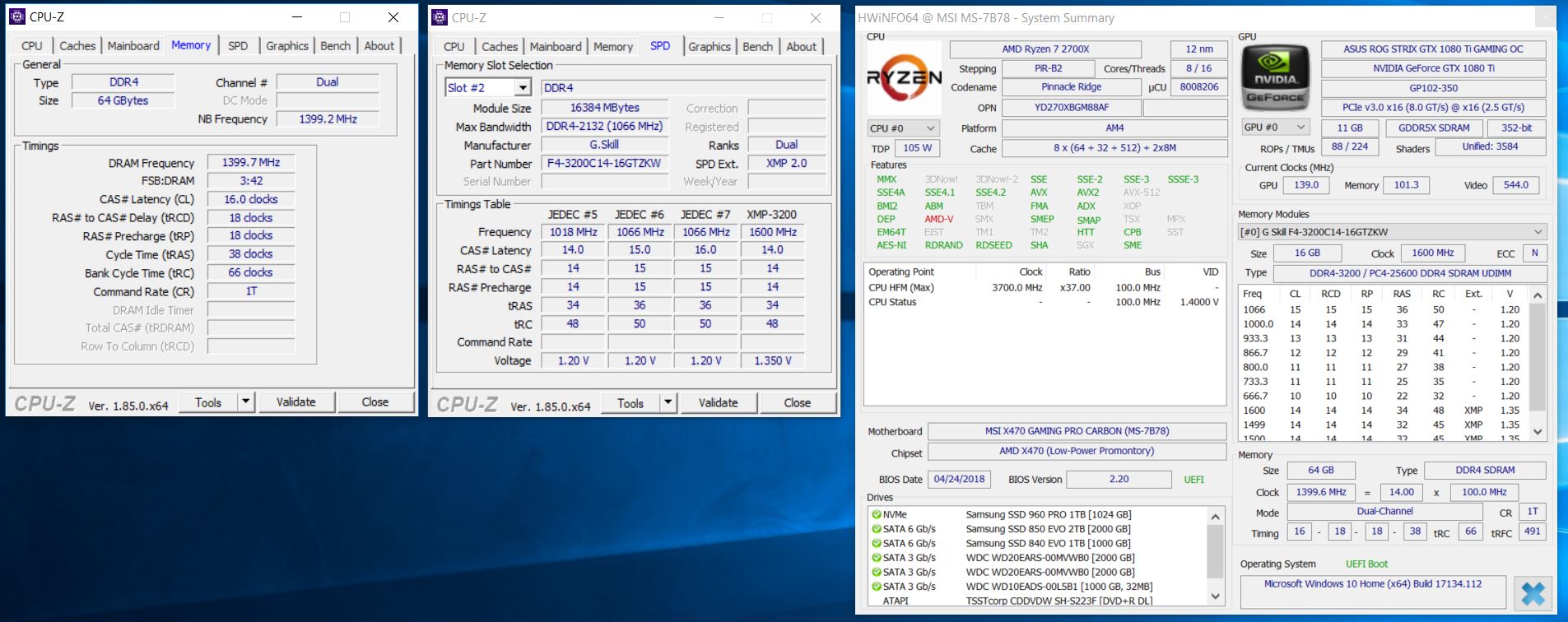Open GPU #0 selector dropdown in HWiNFO

point(1275,128)
